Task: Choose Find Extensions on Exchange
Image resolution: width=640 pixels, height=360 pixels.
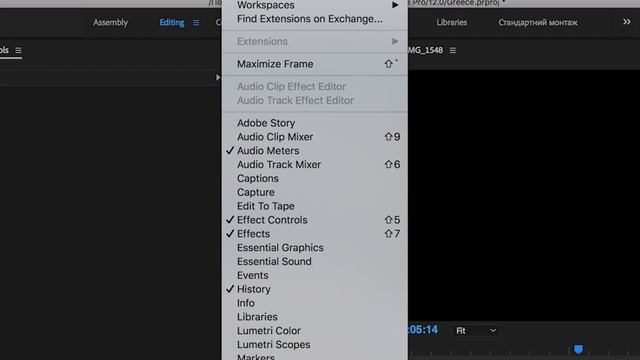Action: click(315, 19)
